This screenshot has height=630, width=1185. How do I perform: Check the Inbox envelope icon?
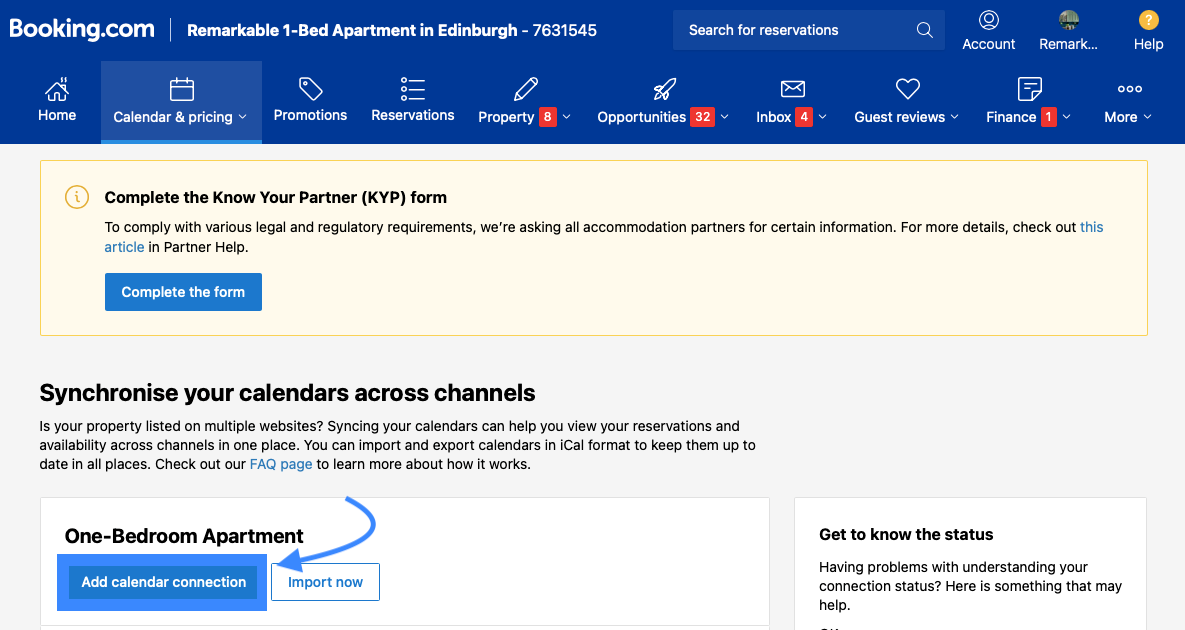[793, 88]
